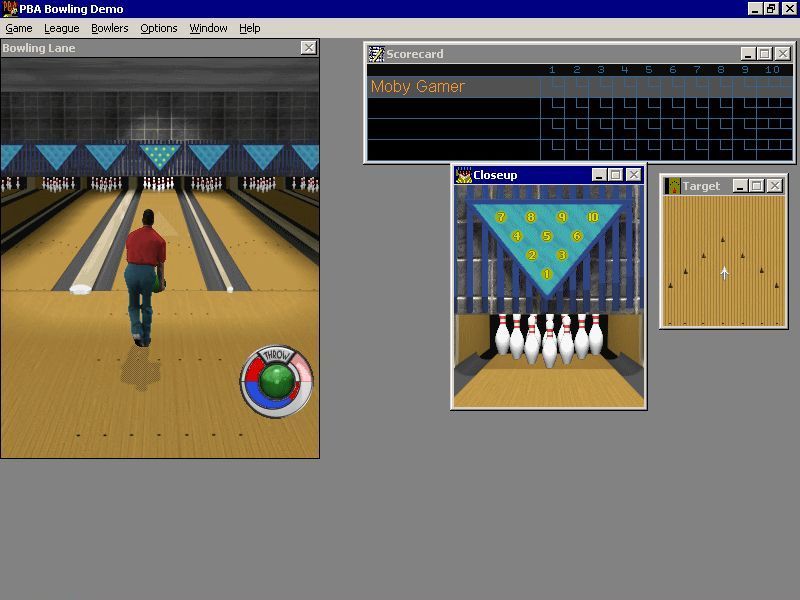Click pin 1 indicator in Closeup

click(547, 274)
